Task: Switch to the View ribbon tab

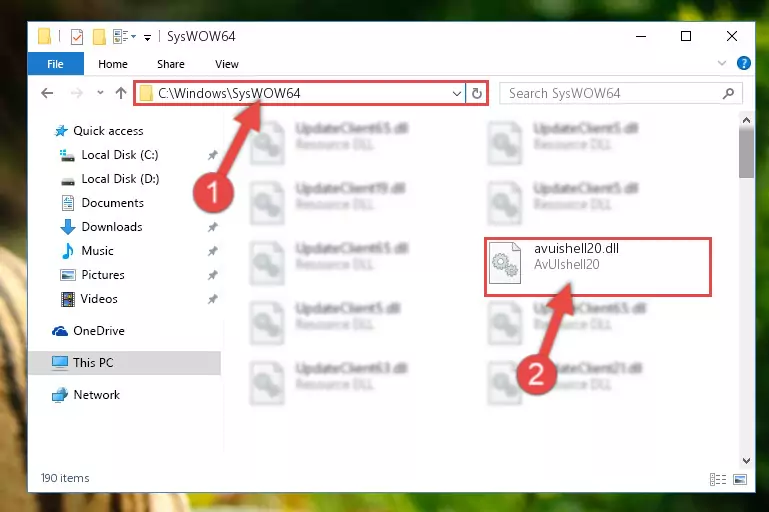Action: 227,64
